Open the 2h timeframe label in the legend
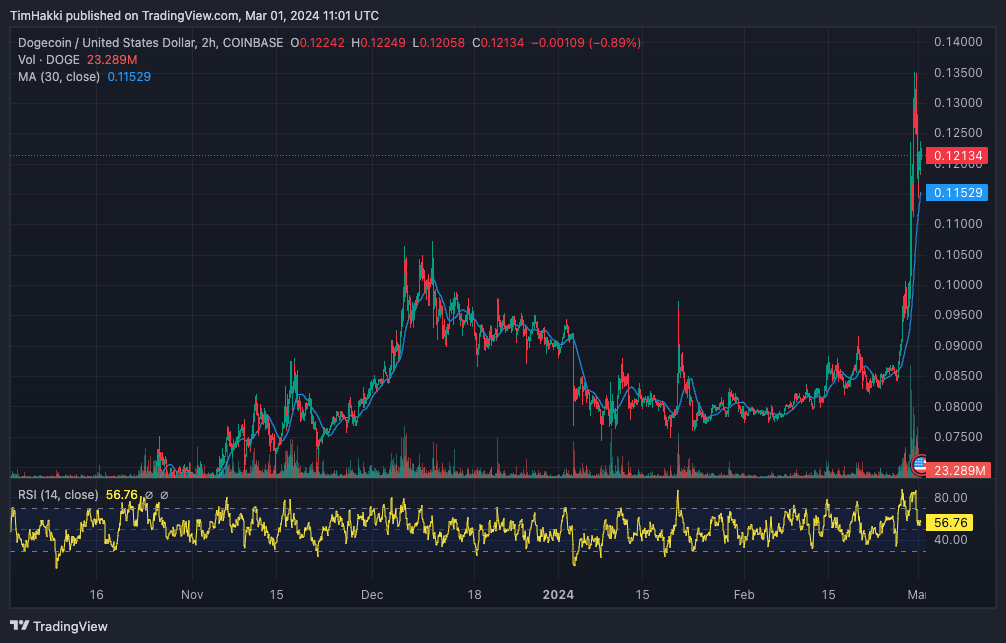The height and width of the screenshot is (643, 1006). click(x=208, y=43)
